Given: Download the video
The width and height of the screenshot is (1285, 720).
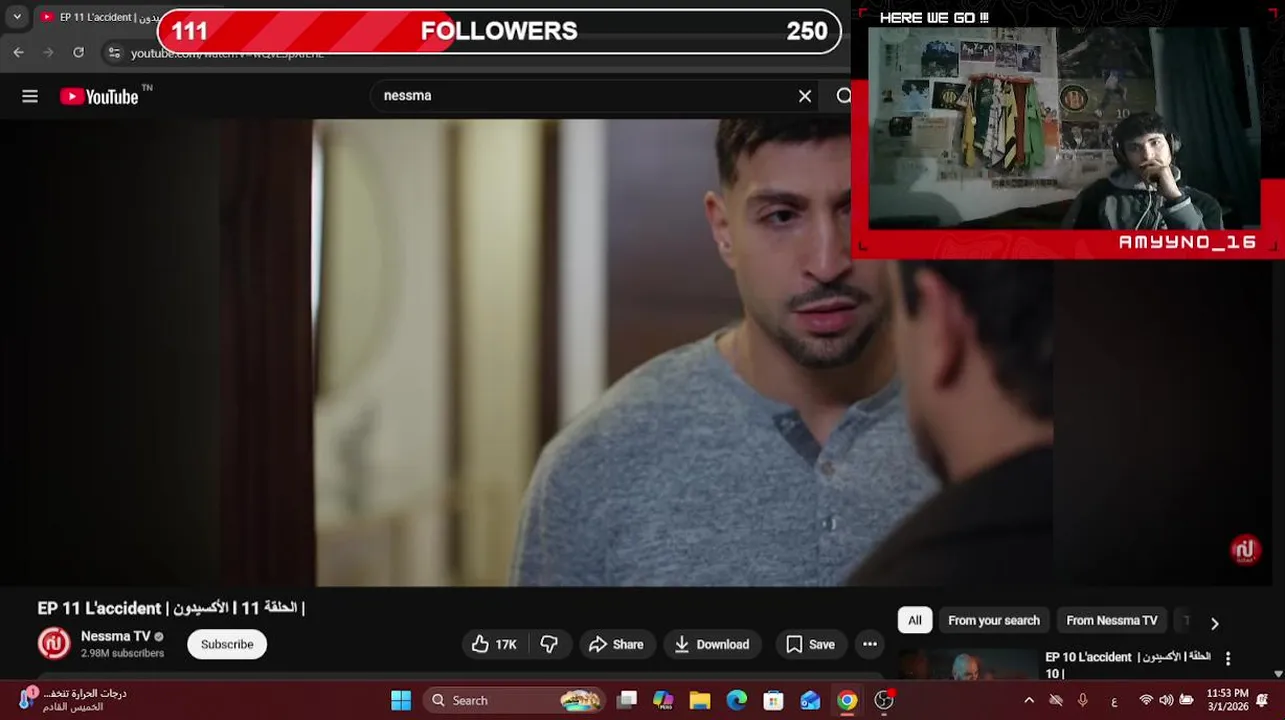Looking at the screenshot, I should (x=712, y=644).
